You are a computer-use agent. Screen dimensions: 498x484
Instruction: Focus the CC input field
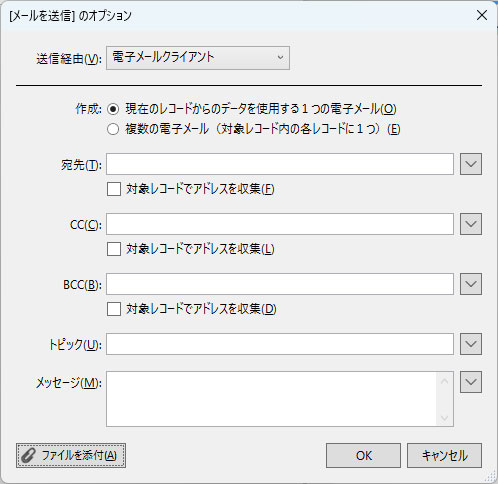point(280,224)
